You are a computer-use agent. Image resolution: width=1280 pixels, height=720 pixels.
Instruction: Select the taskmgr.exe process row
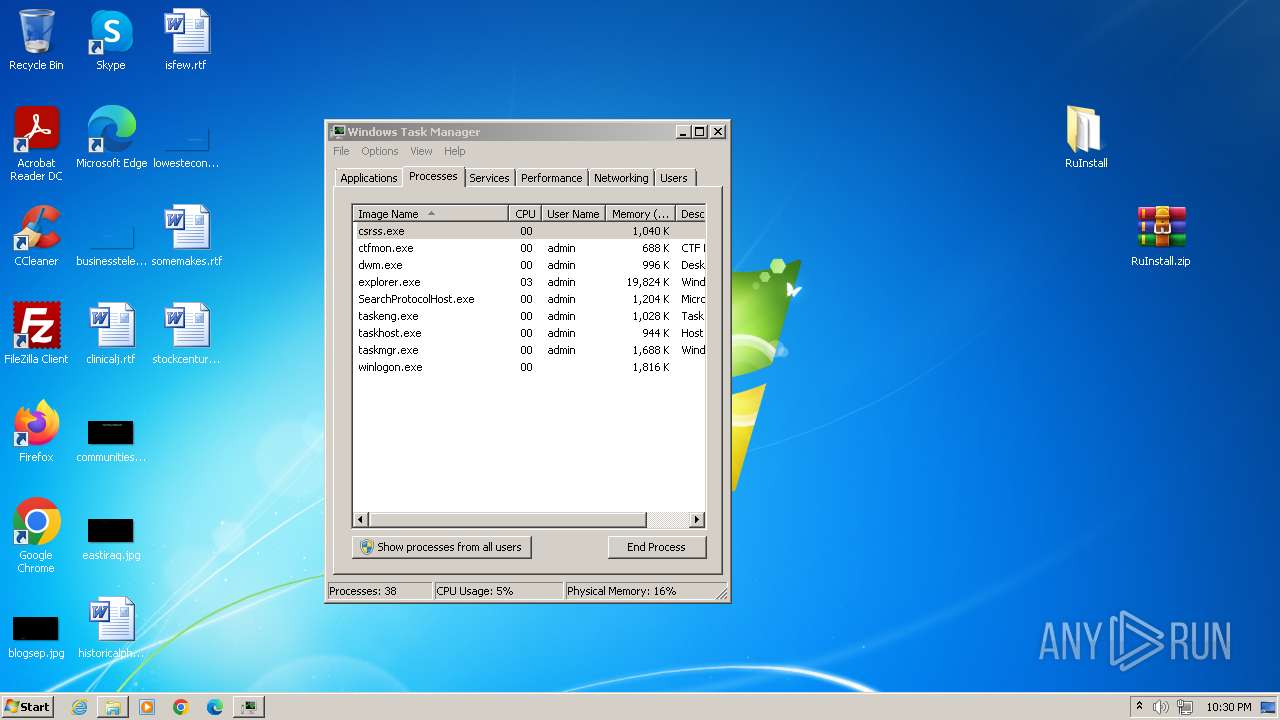(529, 350)
